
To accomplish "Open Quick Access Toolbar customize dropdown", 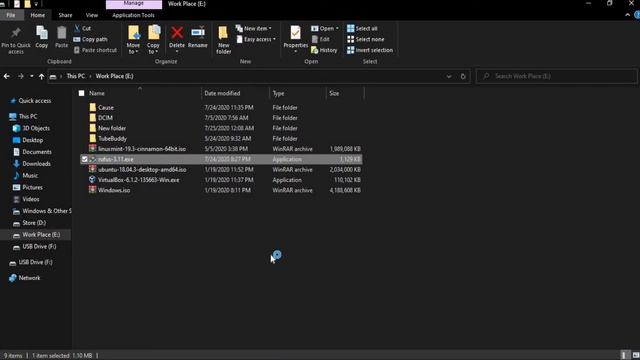I will coord(36,4).
